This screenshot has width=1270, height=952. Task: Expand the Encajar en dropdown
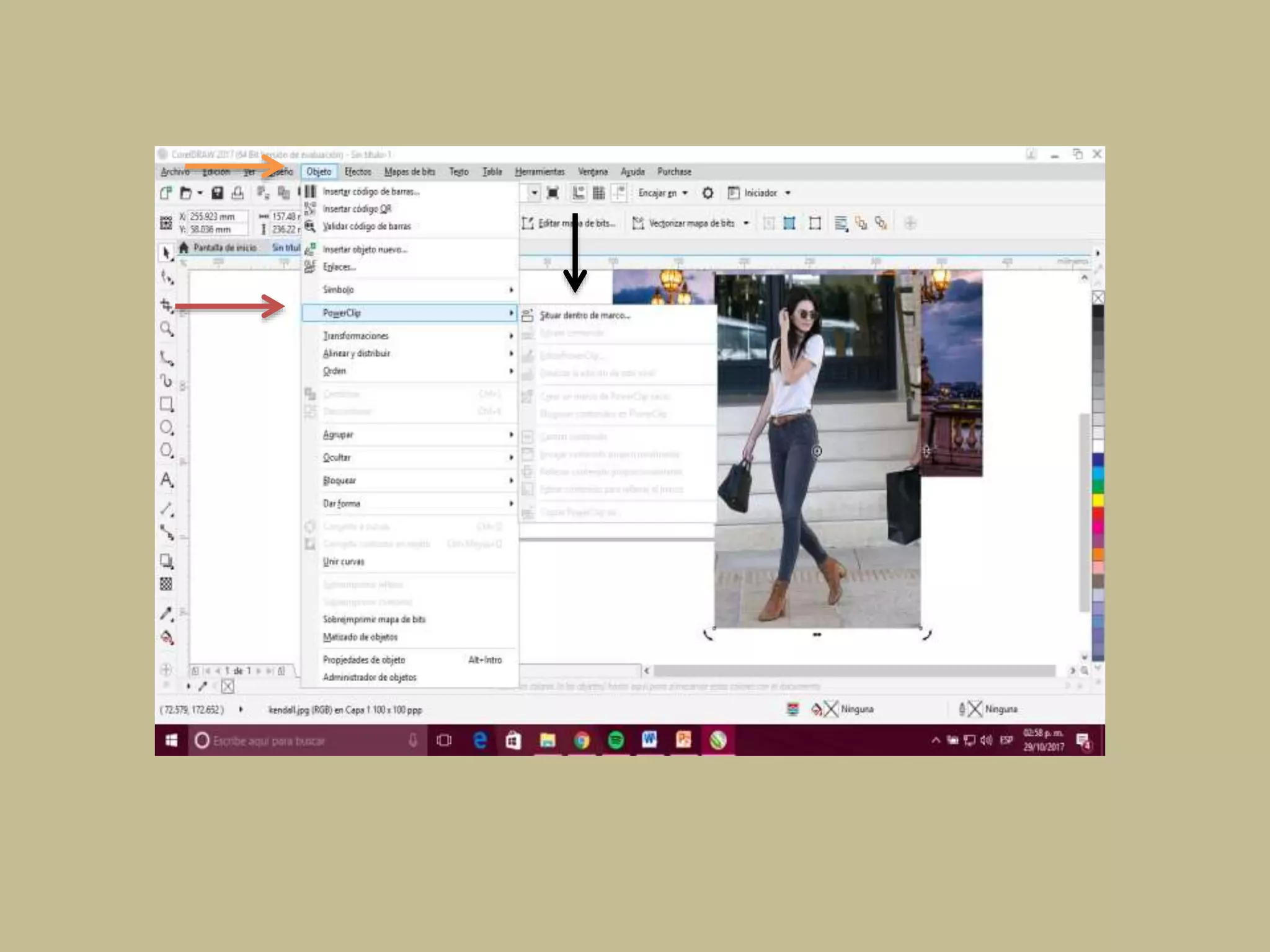point(685,193)
